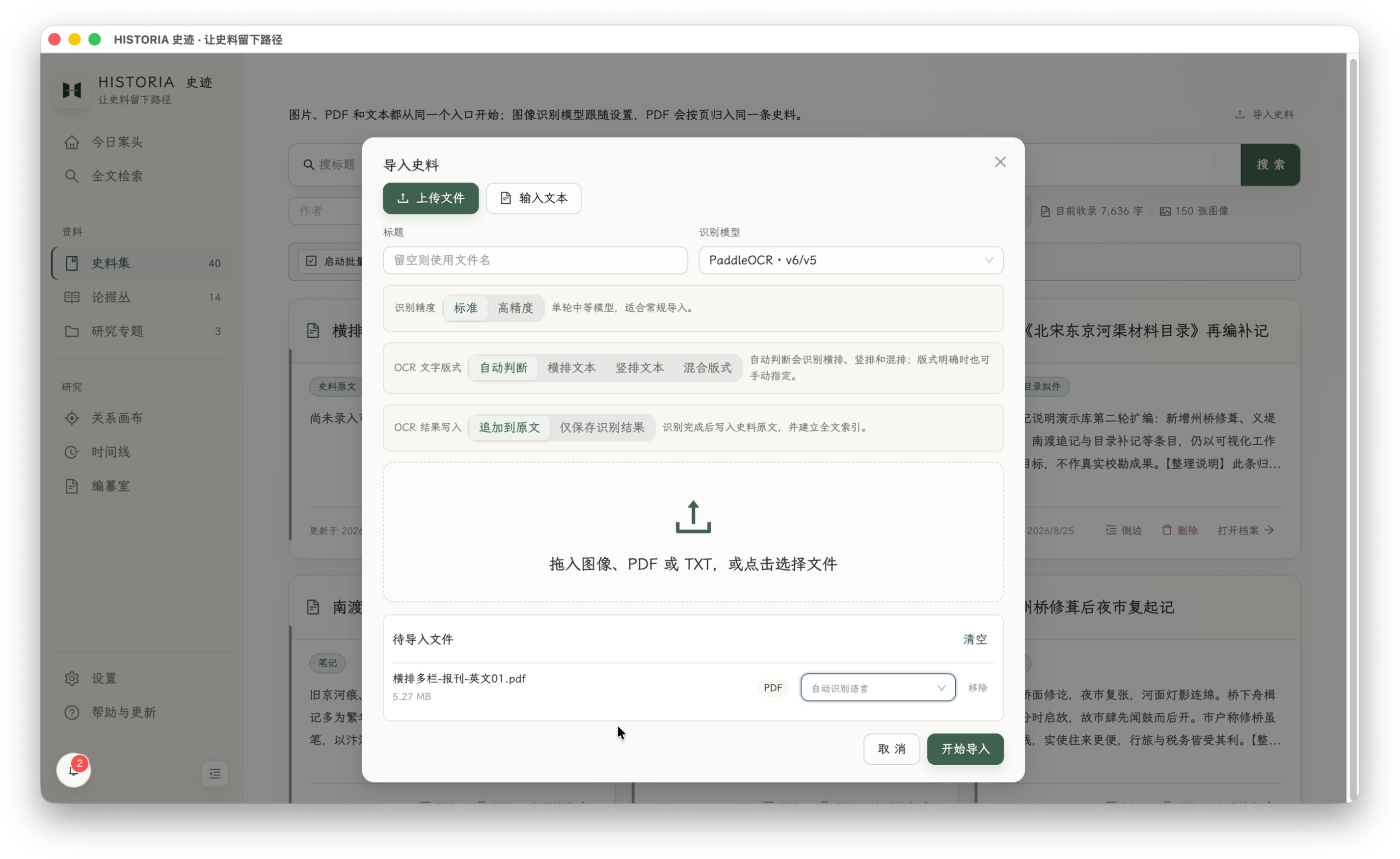The image size is (1400, 859).
Task: Open the 自动识别语言 language dropdown
Action: pos(877,687)
